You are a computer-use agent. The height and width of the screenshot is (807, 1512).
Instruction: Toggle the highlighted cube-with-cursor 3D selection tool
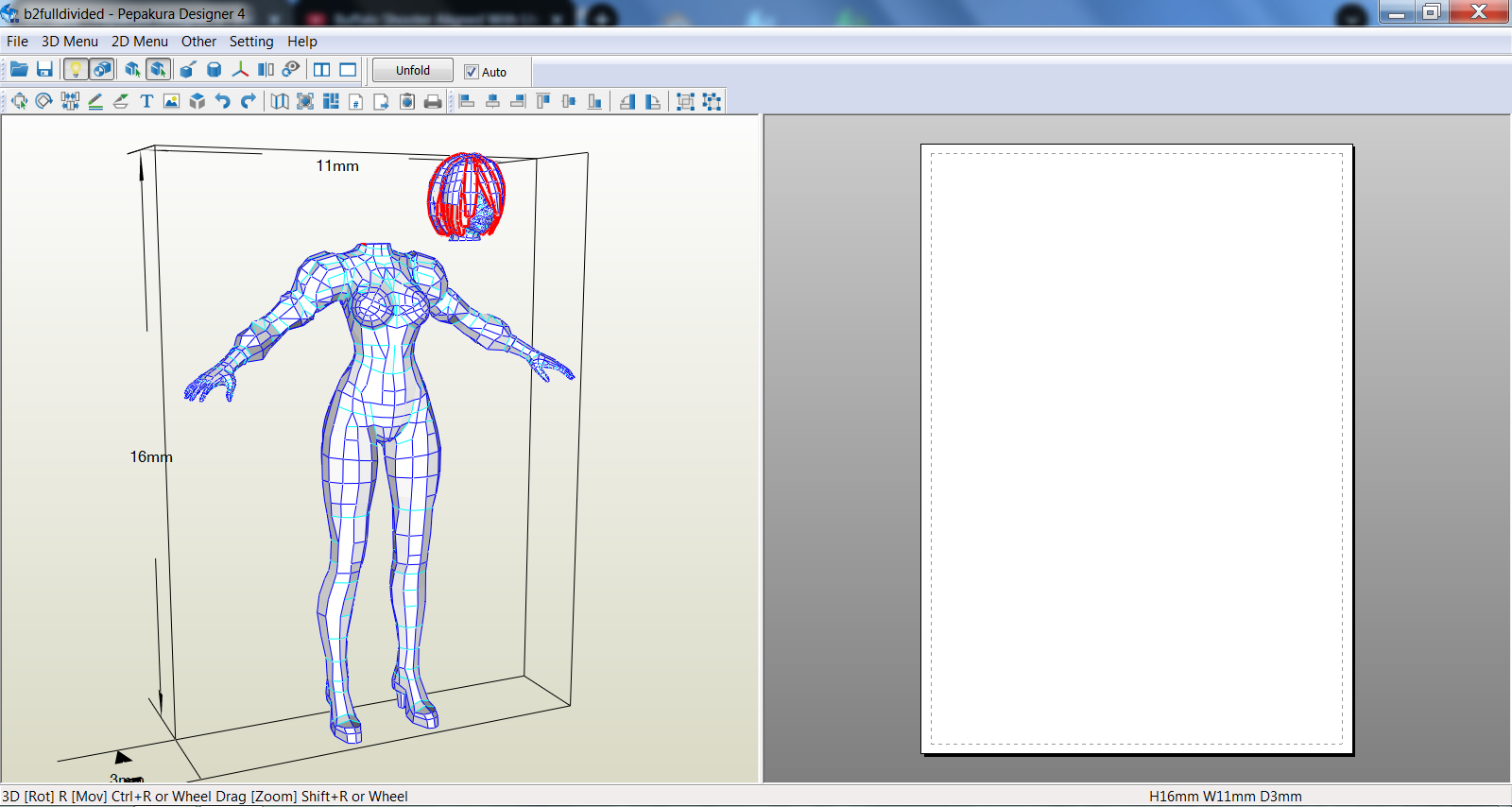pyautogui.click(x=158, y=70)
